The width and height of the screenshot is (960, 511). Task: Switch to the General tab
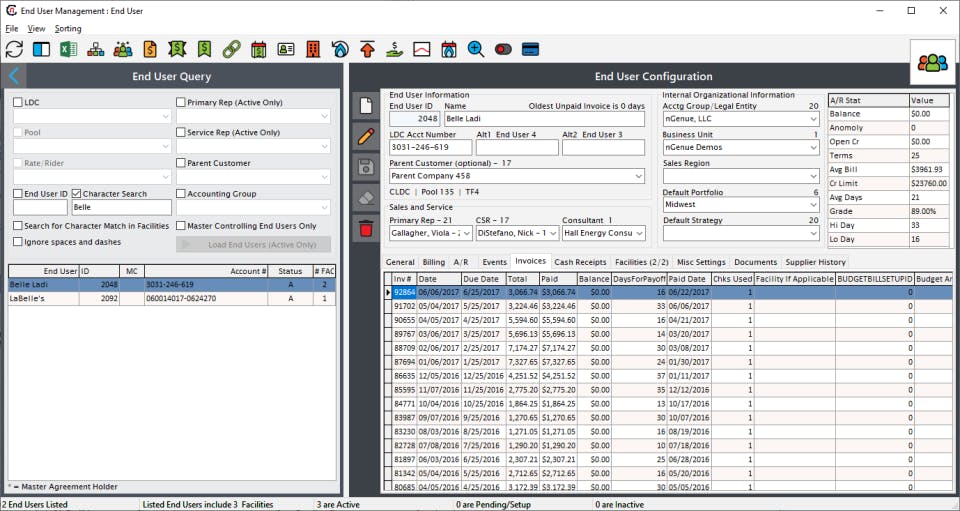[x=400, y=262]
